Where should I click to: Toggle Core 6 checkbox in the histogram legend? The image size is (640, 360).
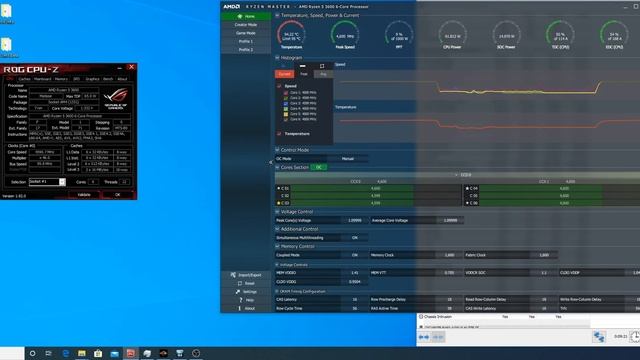tap(286, 119)
